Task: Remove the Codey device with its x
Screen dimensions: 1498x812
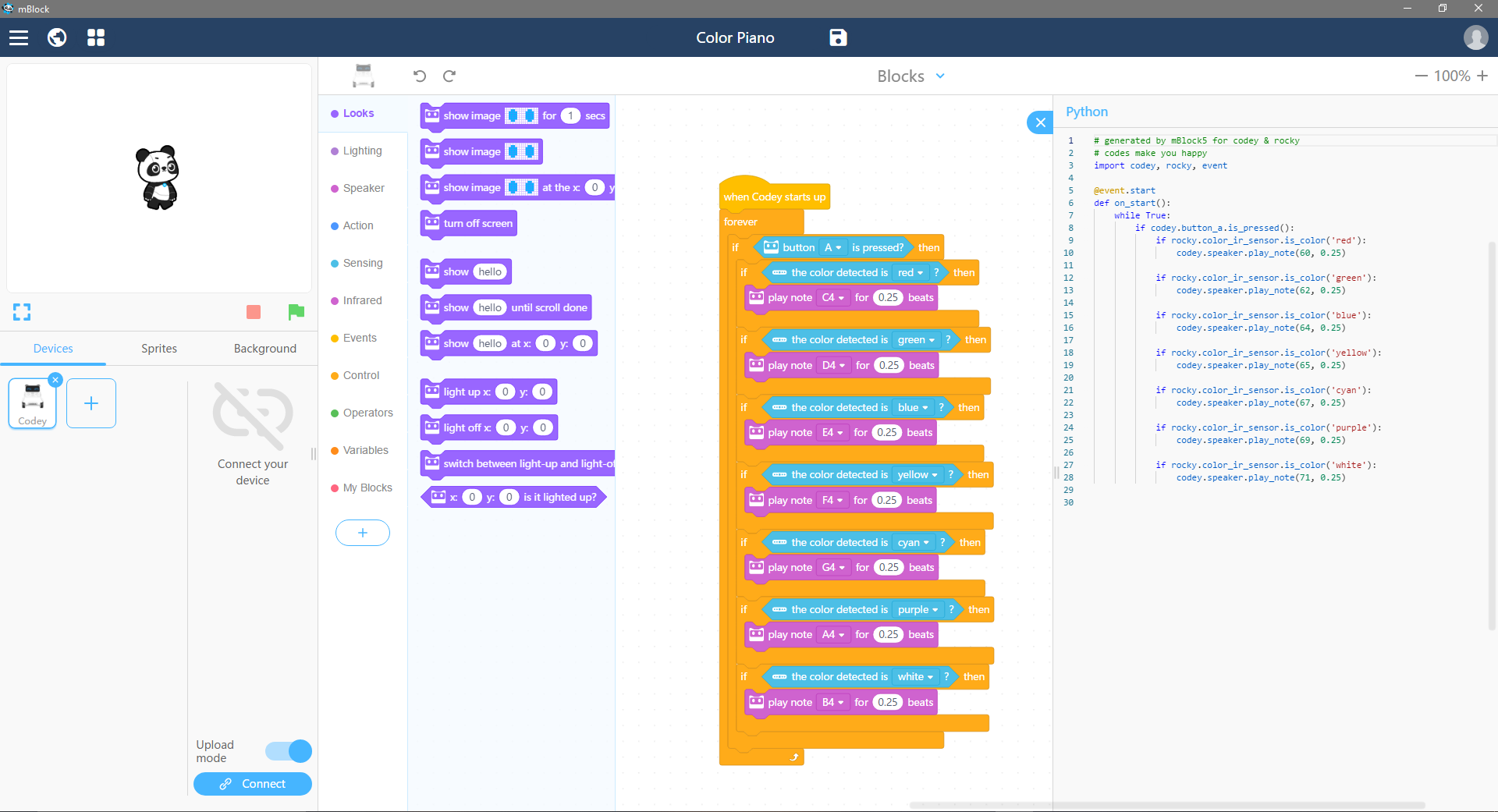Action: click(55, 380)
